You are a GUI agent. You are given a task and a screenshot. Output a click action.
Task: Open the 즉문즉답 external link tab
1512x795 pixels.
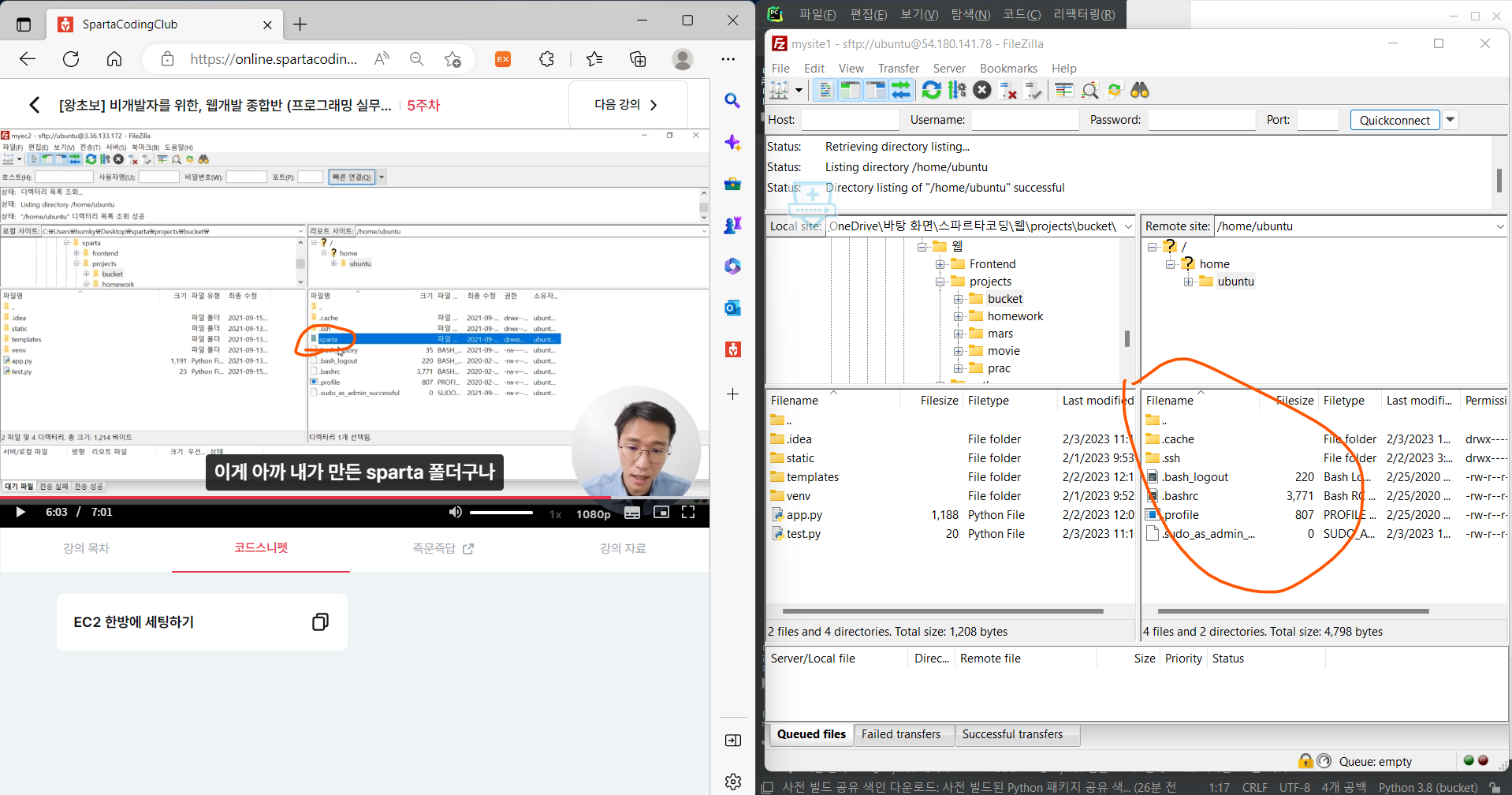coord(443,548)
